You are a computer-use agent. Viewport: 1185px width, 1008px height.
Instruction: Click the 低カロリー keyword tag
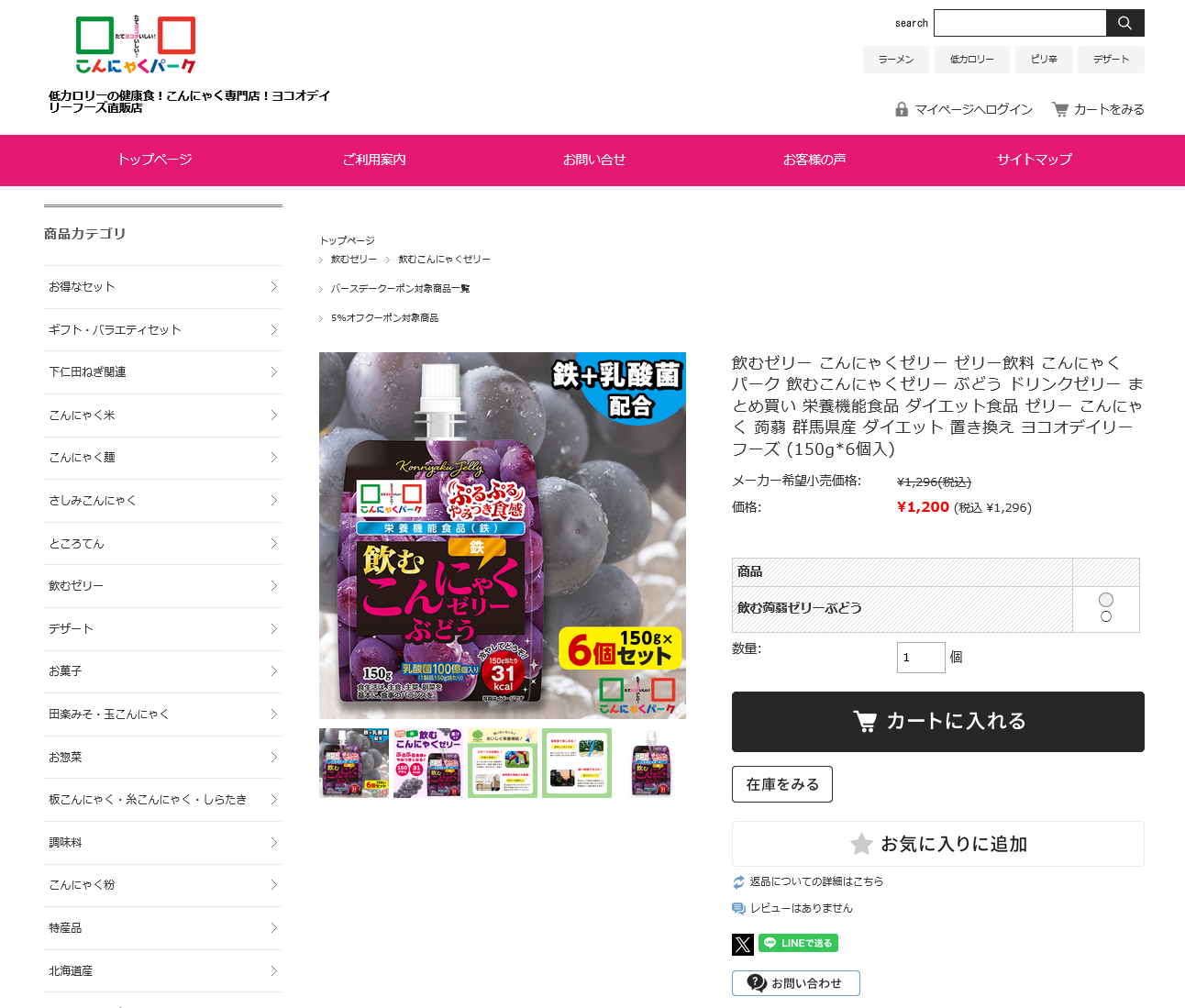click(x=972, y=60)
